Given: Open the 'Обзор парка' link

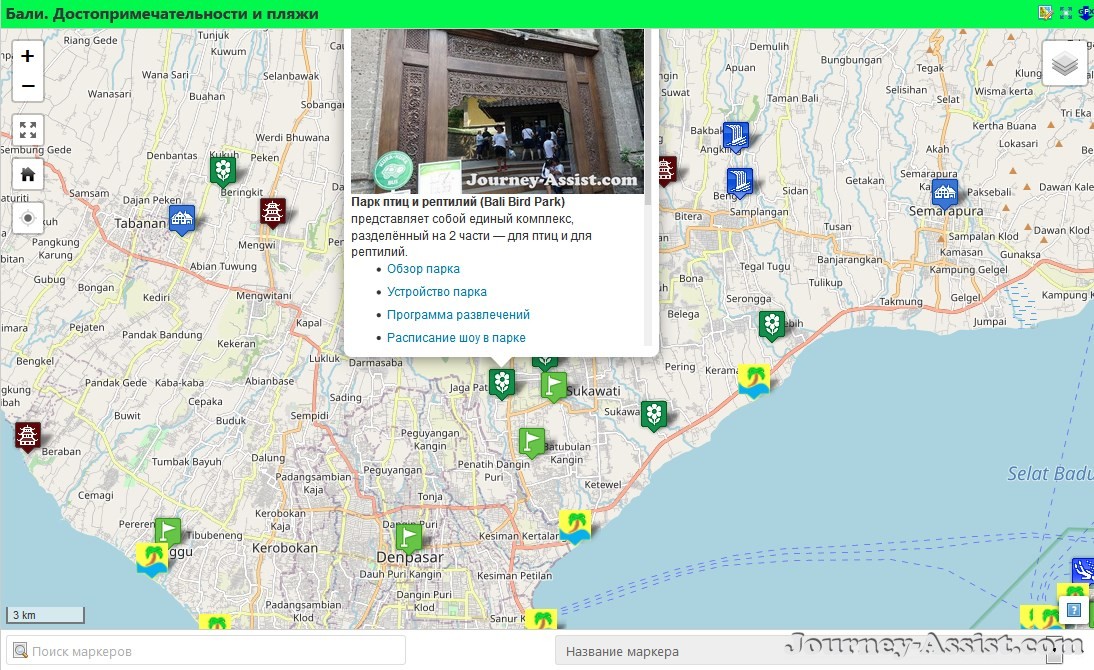Looking at the screenshot, I should 423,269.
